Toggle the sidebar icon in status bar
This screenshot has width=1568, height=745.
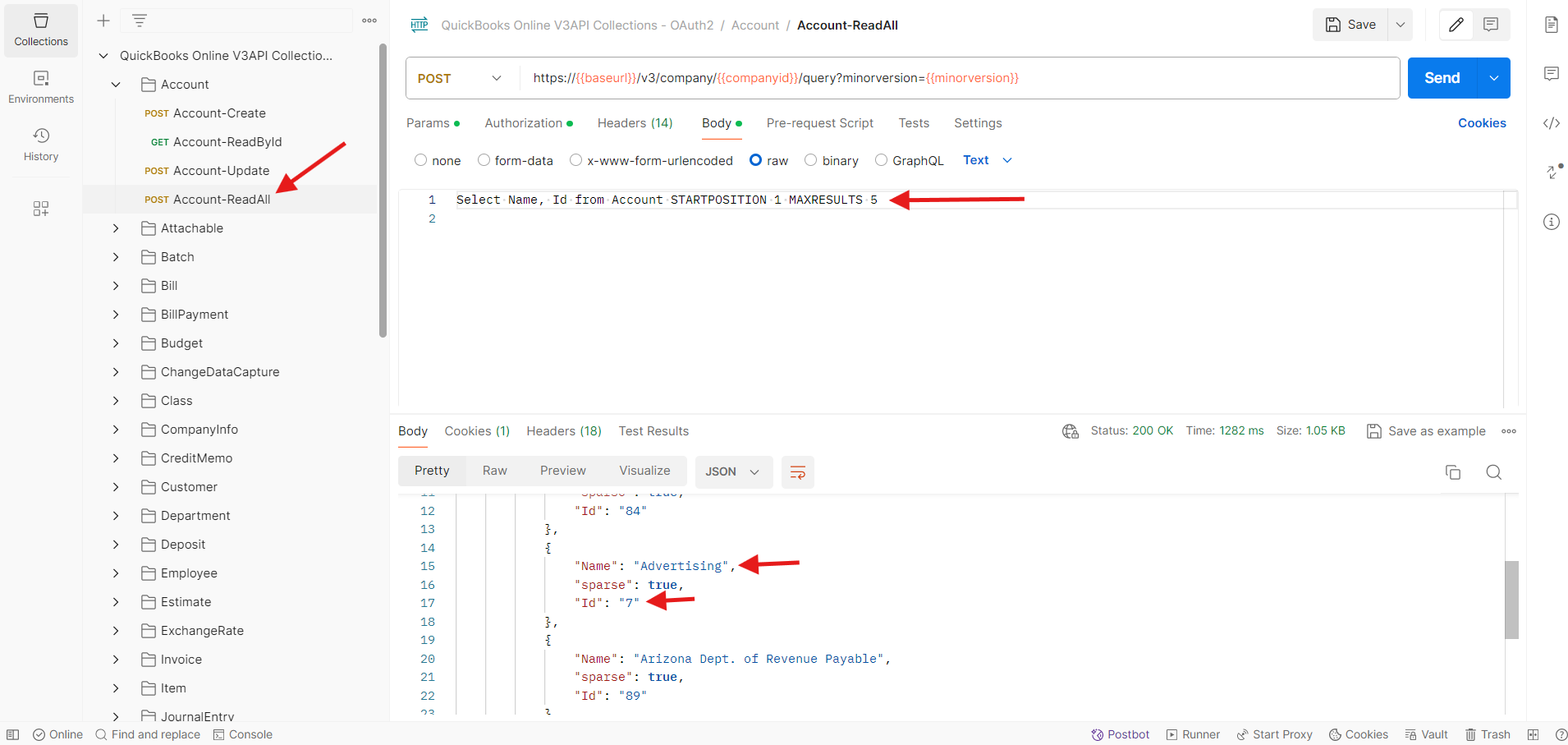(x=13, y=734)
